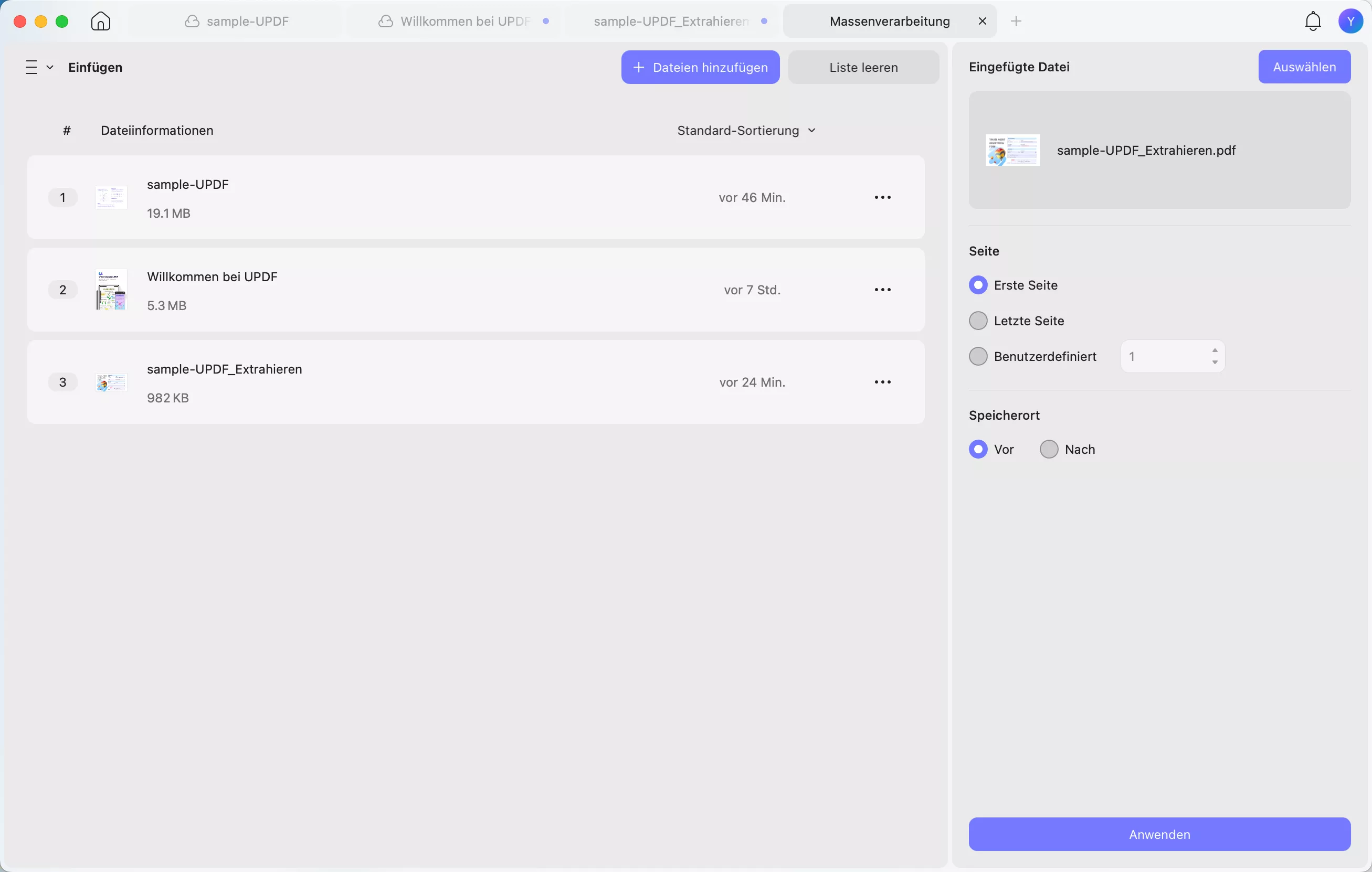
Task: Click the home icon in title bar
Action: [x=100, y=22]
